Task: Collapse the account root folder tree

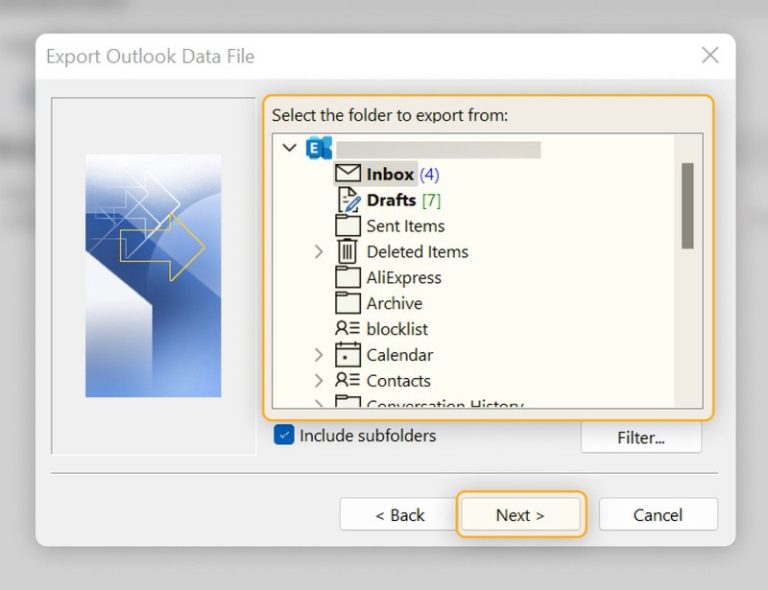Action: coord(290,148)
